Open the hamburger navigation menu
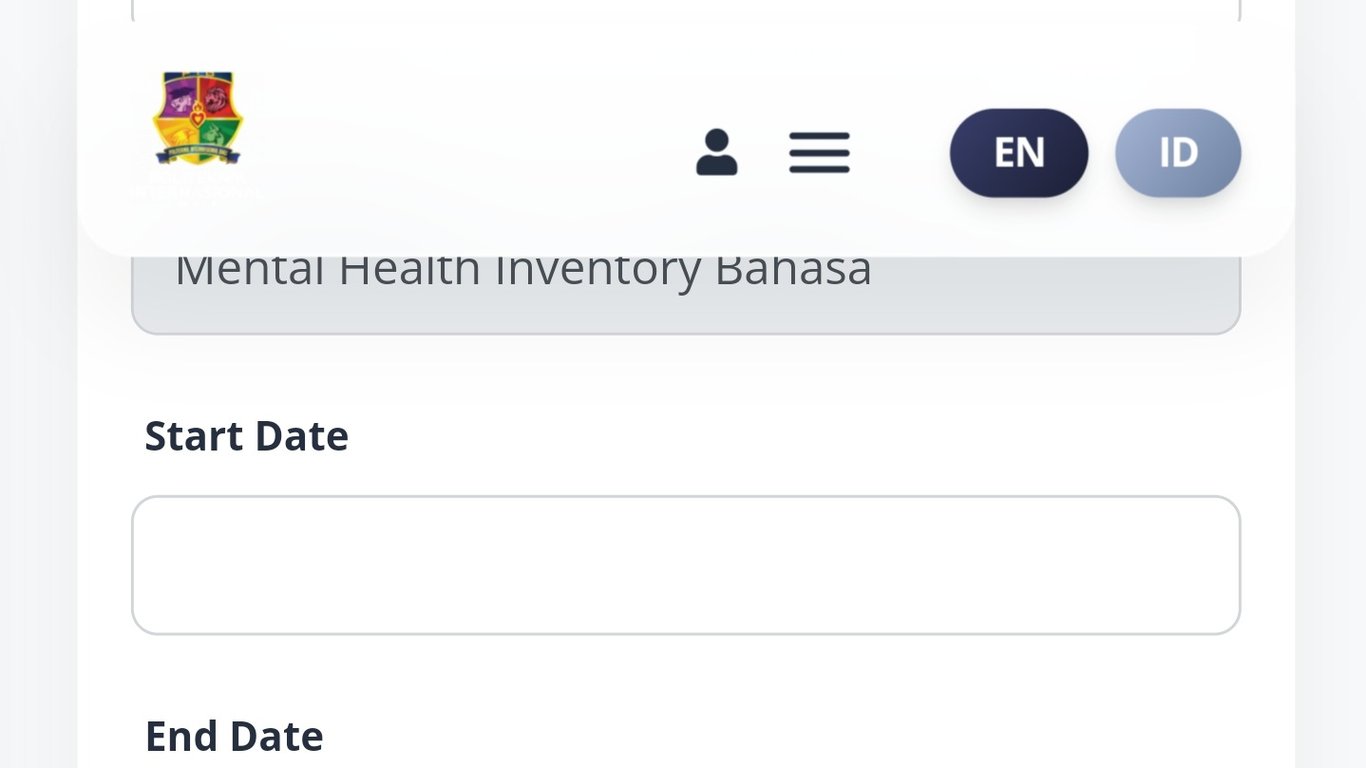 819,153
